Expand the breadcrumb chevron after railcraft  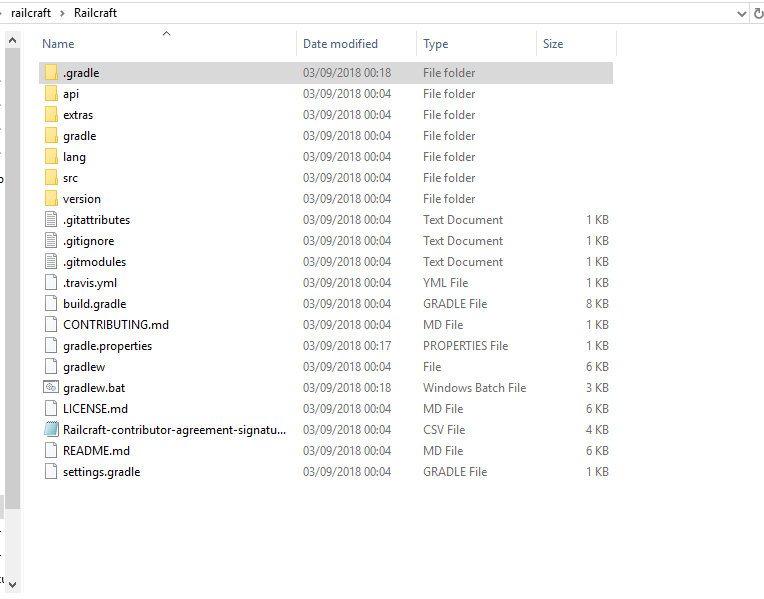(62, 13)
